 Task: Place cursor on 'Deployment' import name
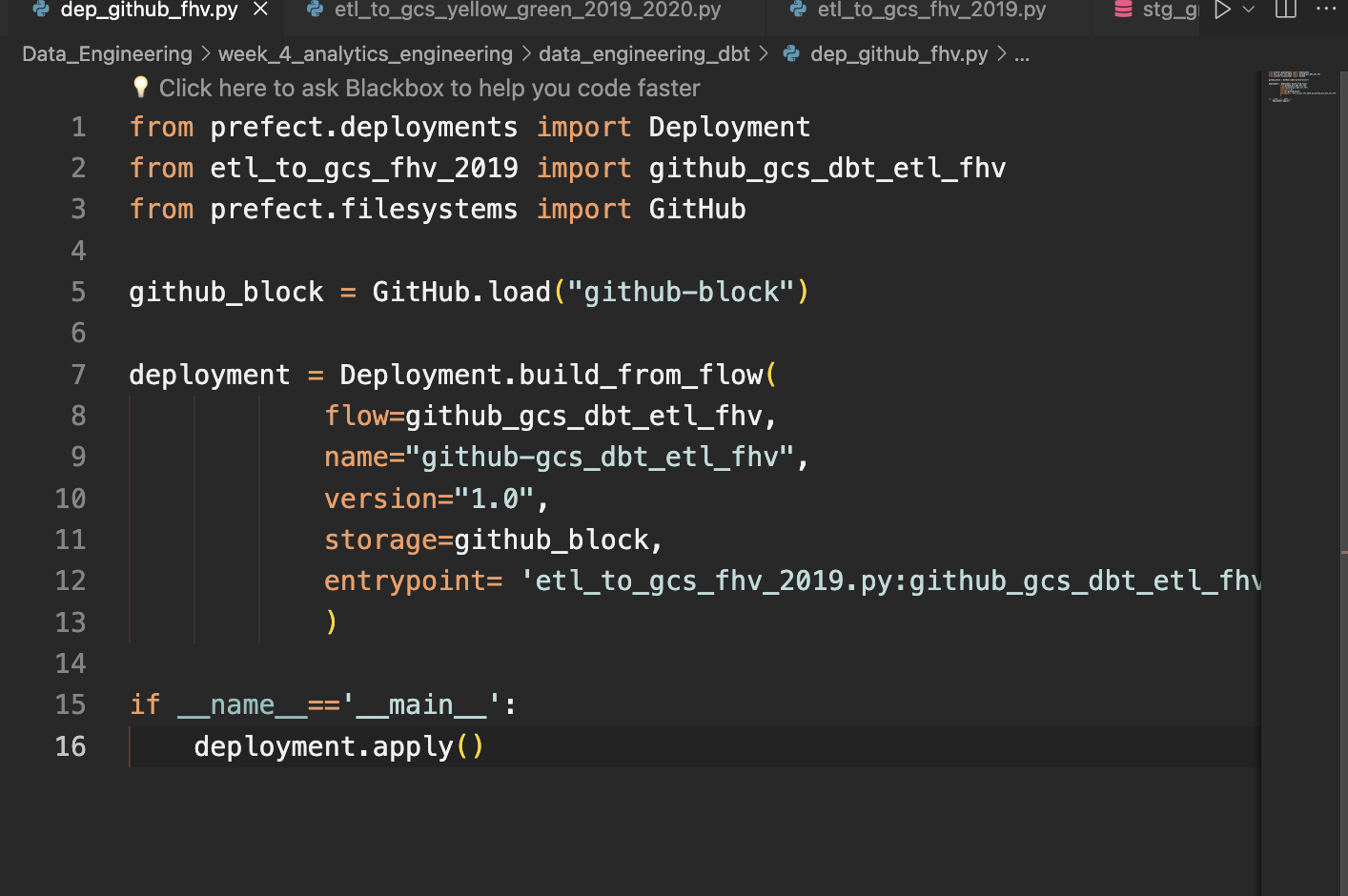(x=729, y=127)
